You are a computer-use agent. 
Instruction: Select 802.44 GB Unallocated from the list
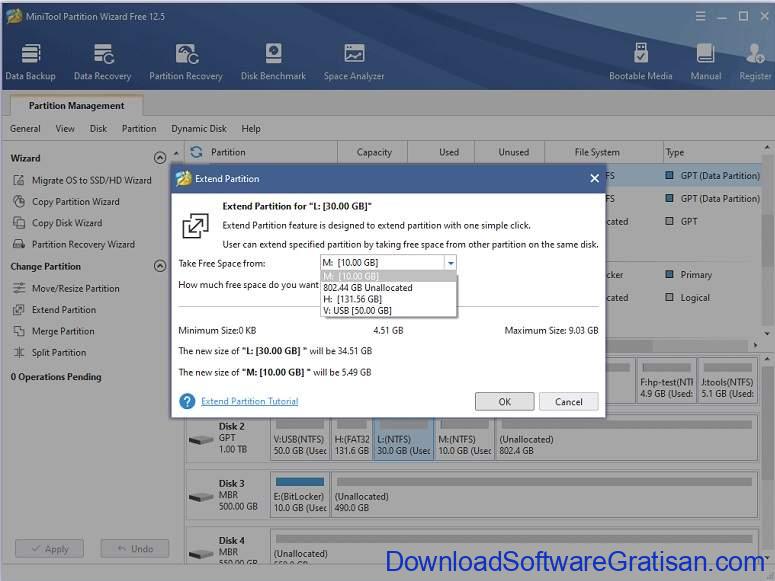[368, 287]
